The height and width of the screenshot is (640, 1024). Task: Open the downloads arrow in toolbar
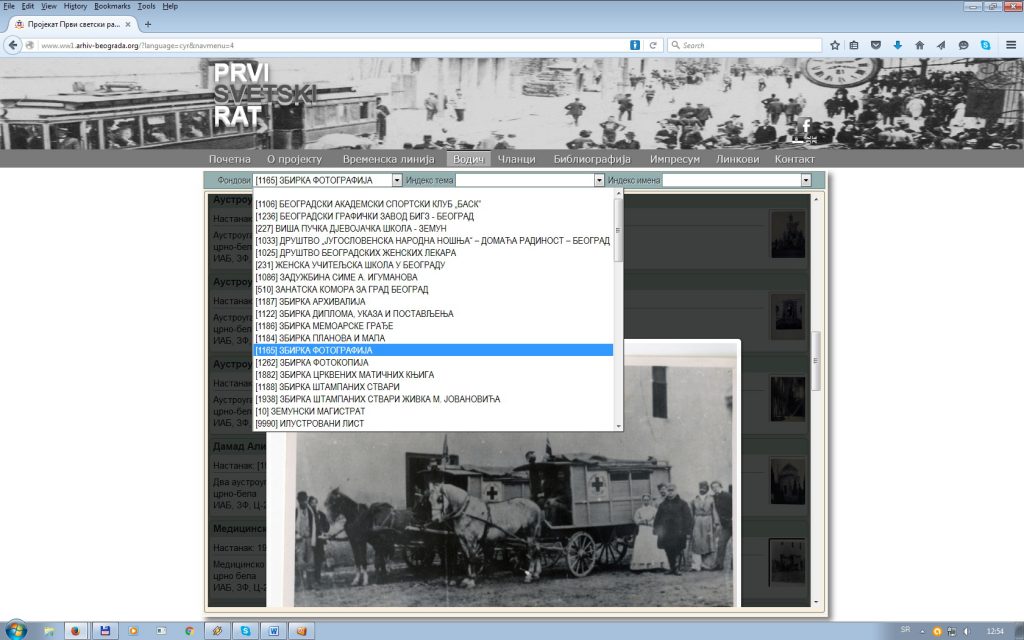(x=897, y=45)
